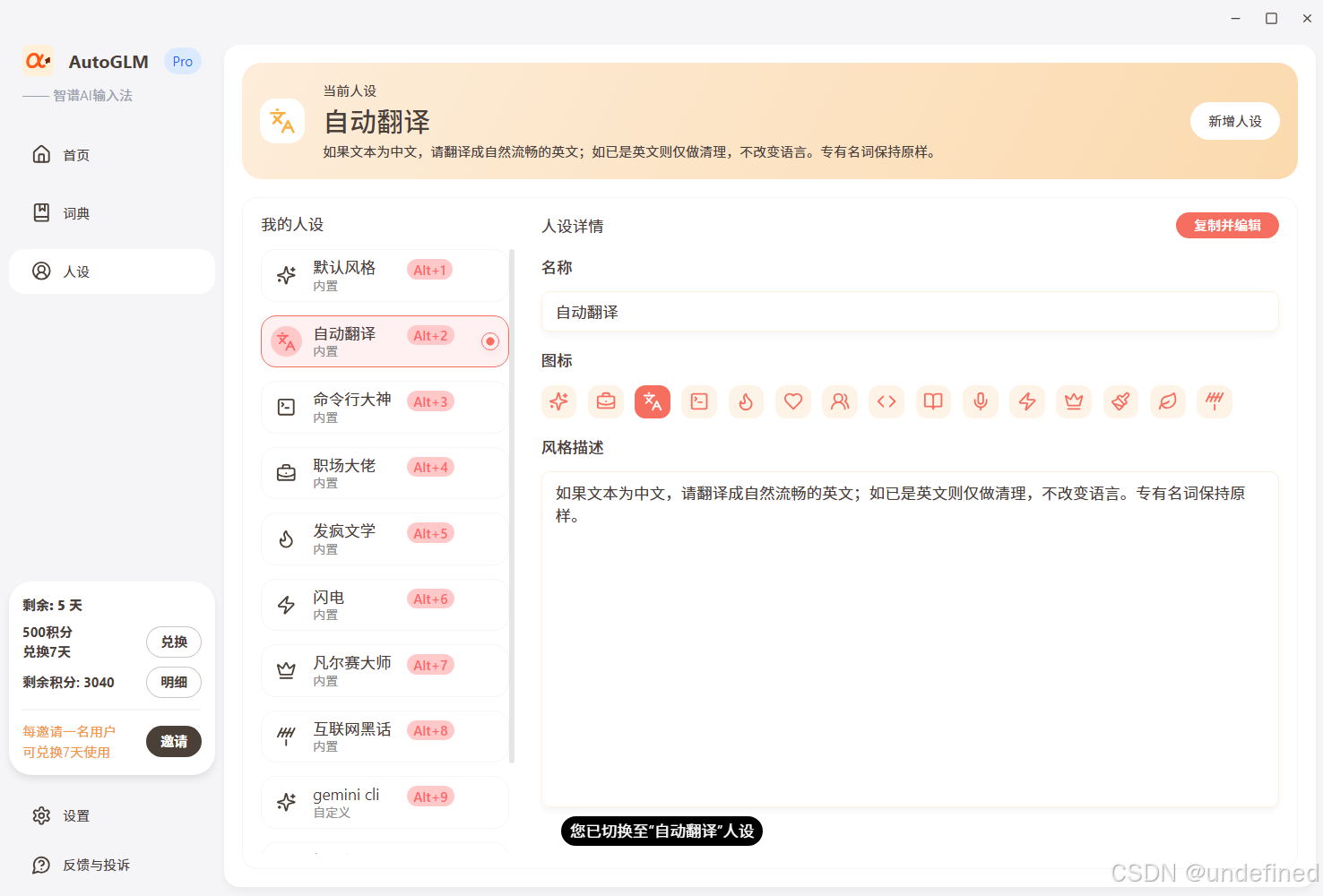This screenshot has height=896, width=1323.
Task: Select the 互联网黑话 persona
Action: pos(385,737)
